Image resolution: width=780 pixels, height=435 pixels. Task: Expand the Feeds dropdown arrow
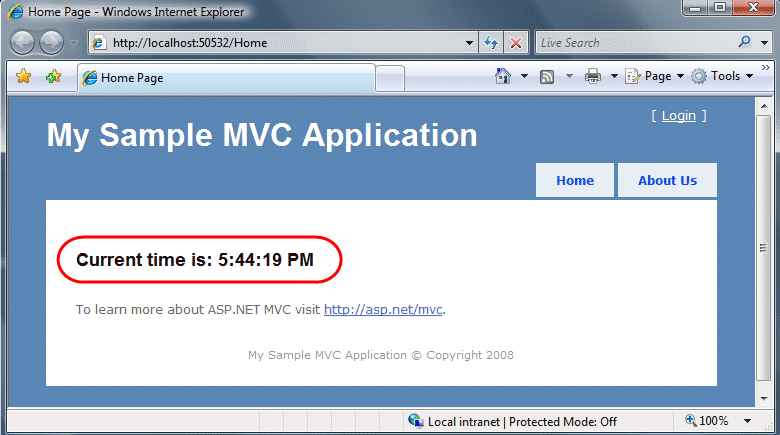pyautogui.click(x=570, y=76)
